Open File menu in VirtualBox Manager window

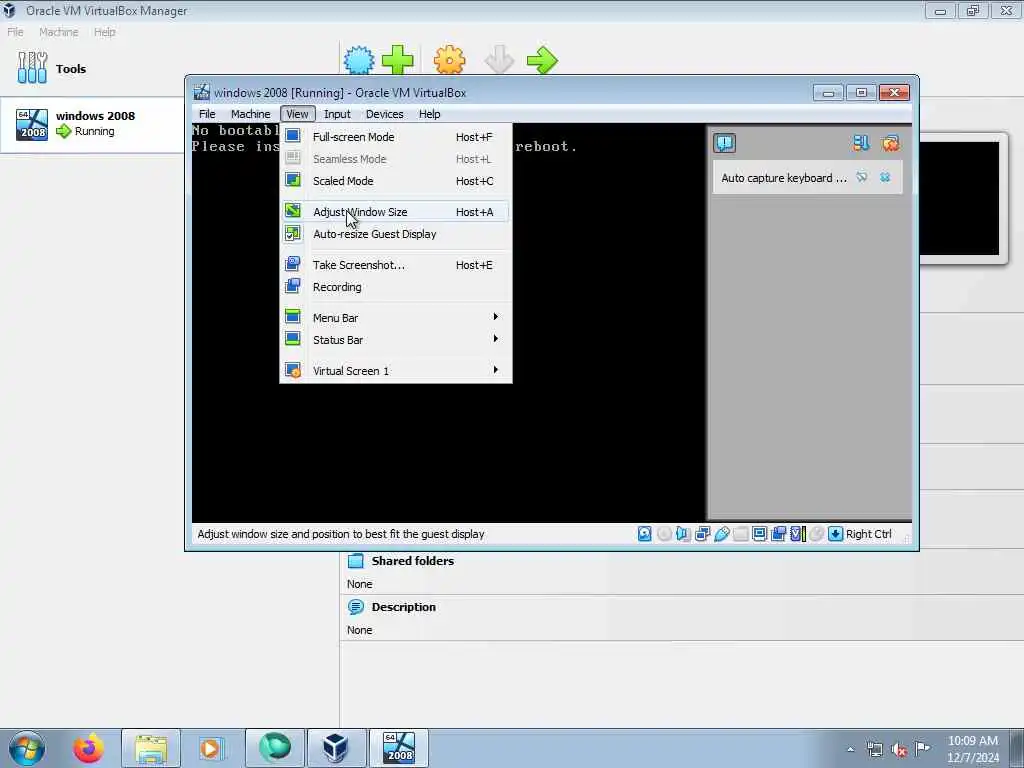(x=15, y=32)
